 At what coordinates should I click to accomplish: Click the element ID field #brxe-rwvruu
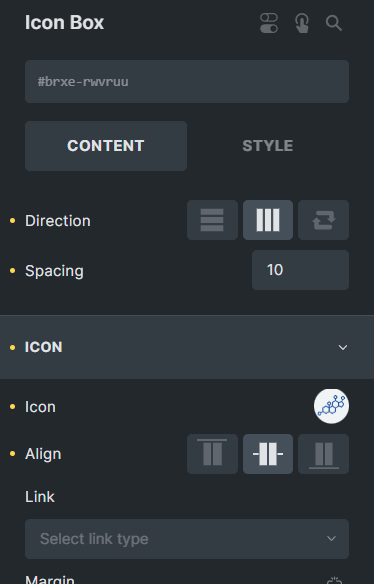187,82
